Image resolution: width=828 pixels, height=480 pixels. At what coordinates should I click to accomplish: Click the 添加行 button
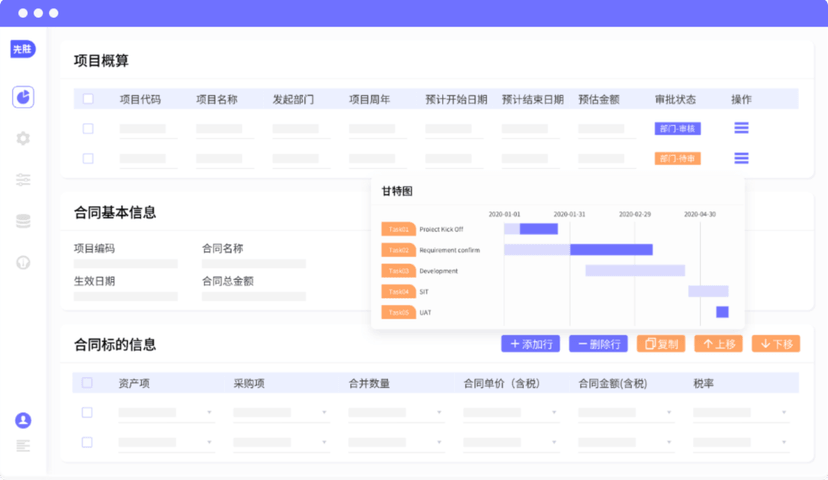(531, 344)
